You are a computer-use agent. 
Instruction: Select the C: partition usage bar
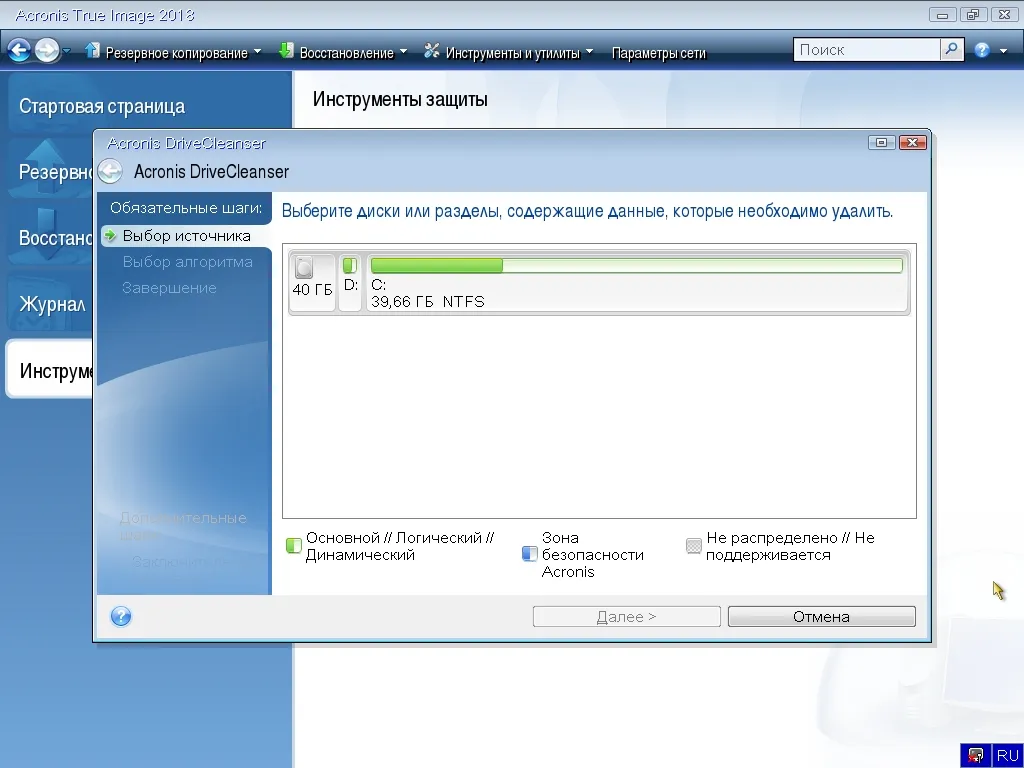(x=637, y=265)
